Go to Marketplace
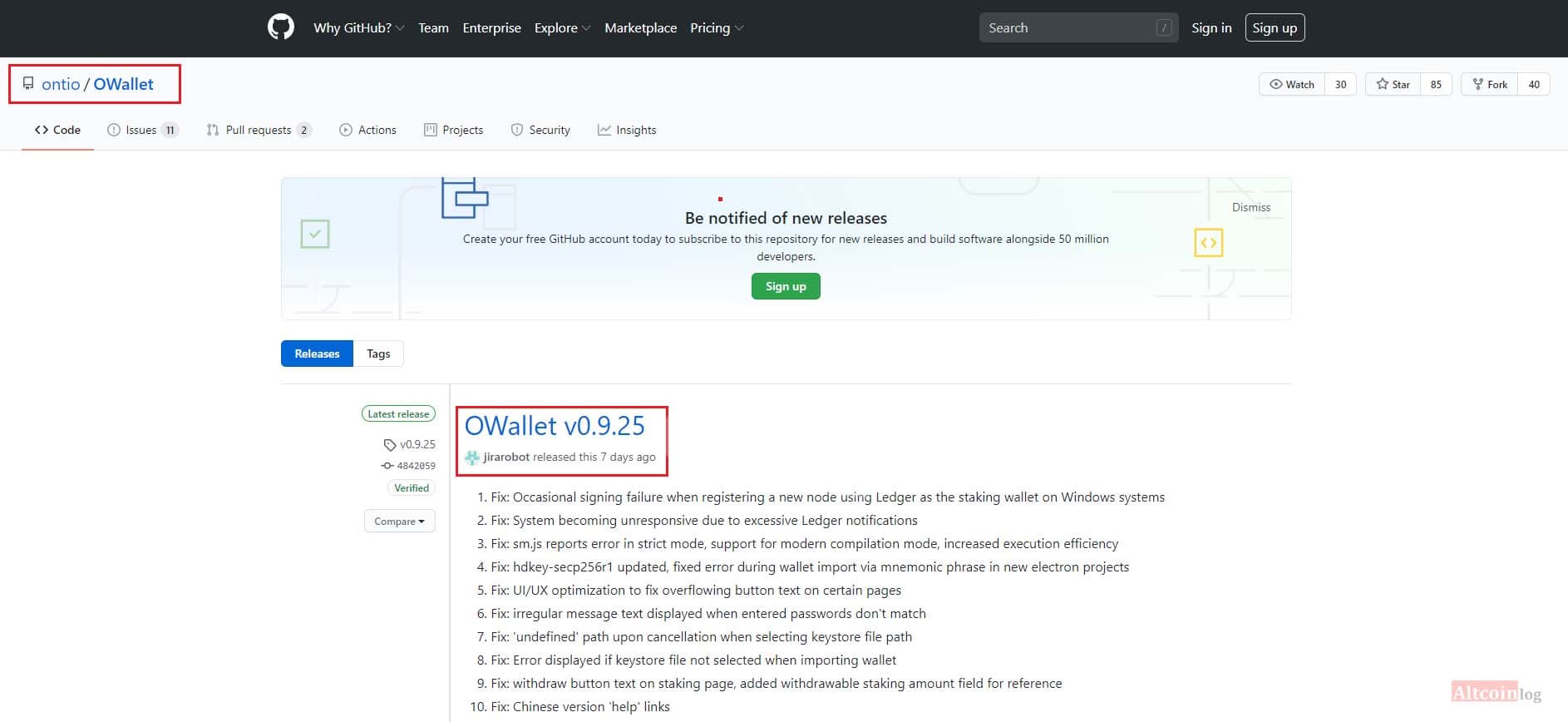The height and width of the screenshot is (722, 1568). (x=640, y=27)
